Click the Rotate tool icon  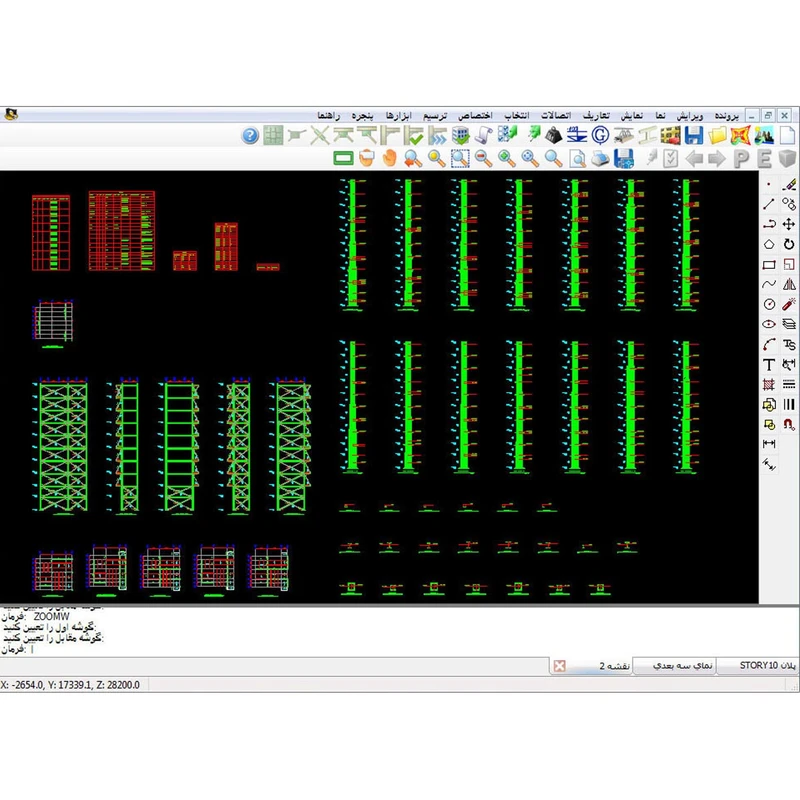click(x=789, y=244)
